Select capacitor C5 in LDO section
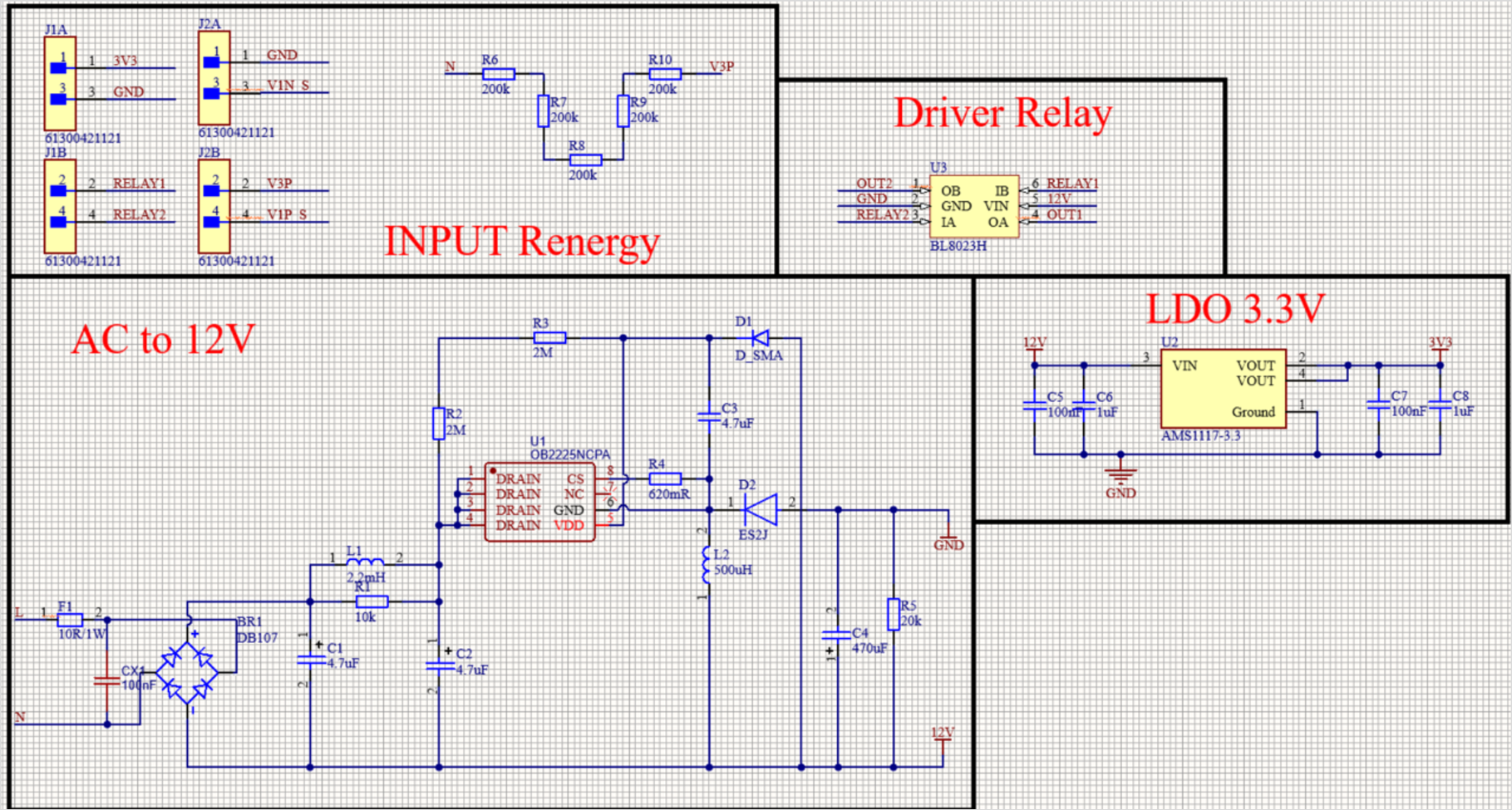This screenshot has width=1512, height=810. [1035, 406]
